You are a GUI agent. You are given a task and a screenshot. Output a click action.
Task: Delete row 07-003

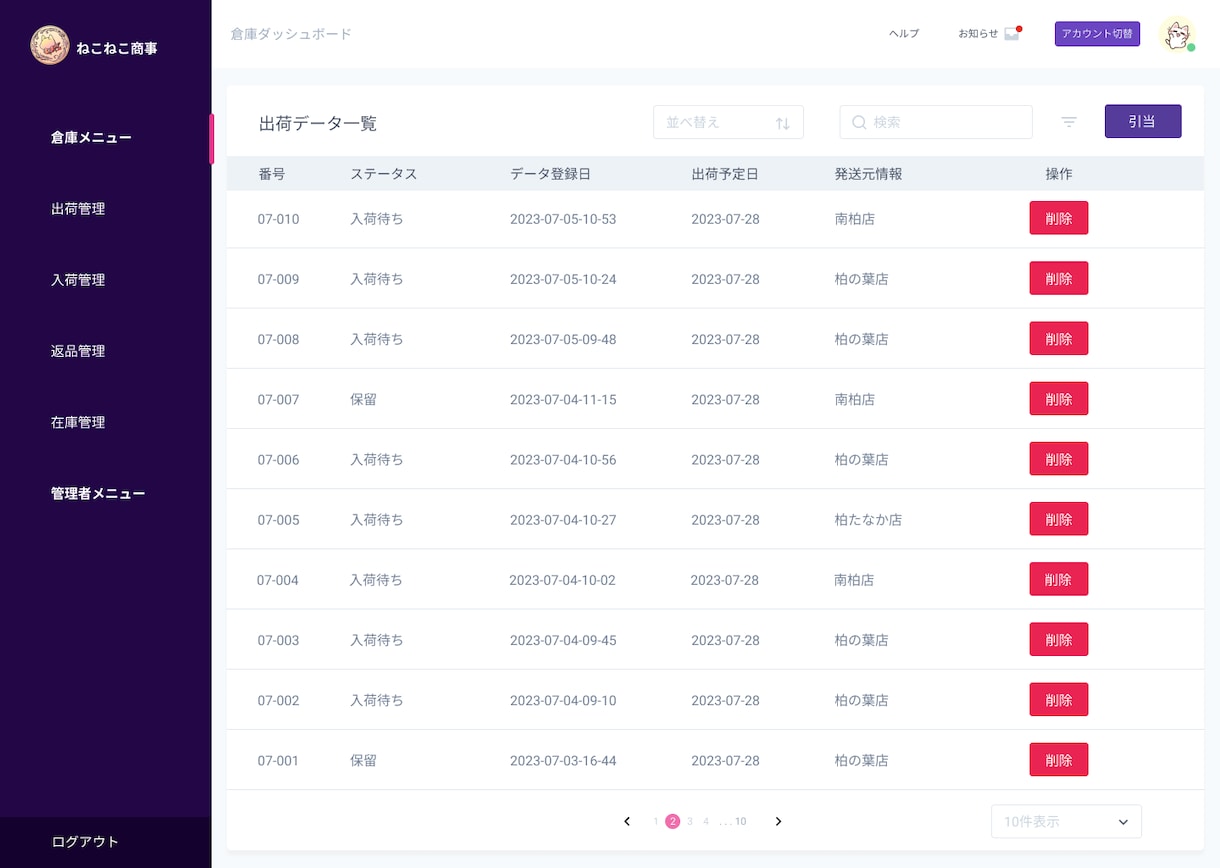pyautogui.click(x=1059, y=639)
